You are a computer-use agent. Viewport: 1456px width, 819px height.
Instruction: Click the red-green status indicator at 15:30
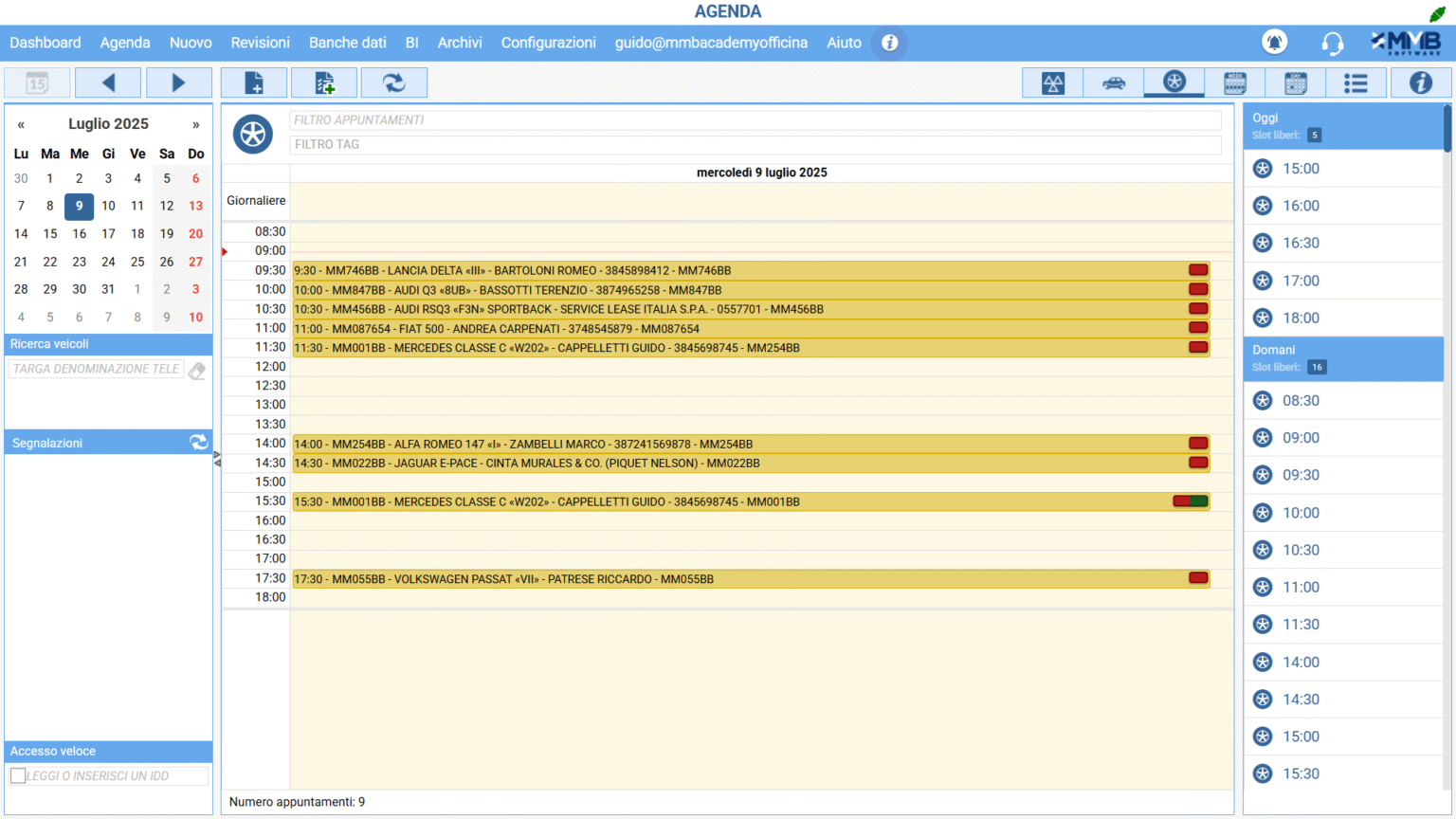pos(1190,501)
